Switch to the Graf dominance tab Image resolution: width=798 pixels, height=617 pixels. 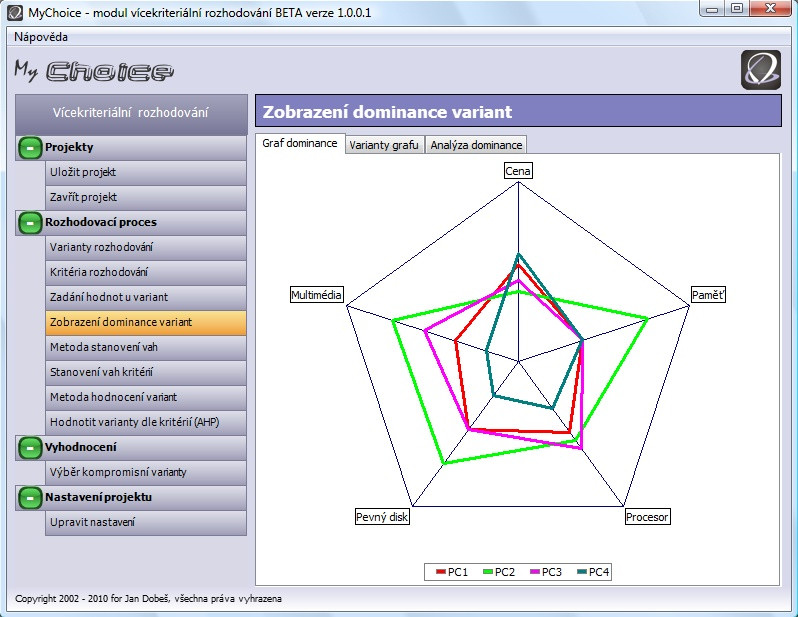click(300, 143)
